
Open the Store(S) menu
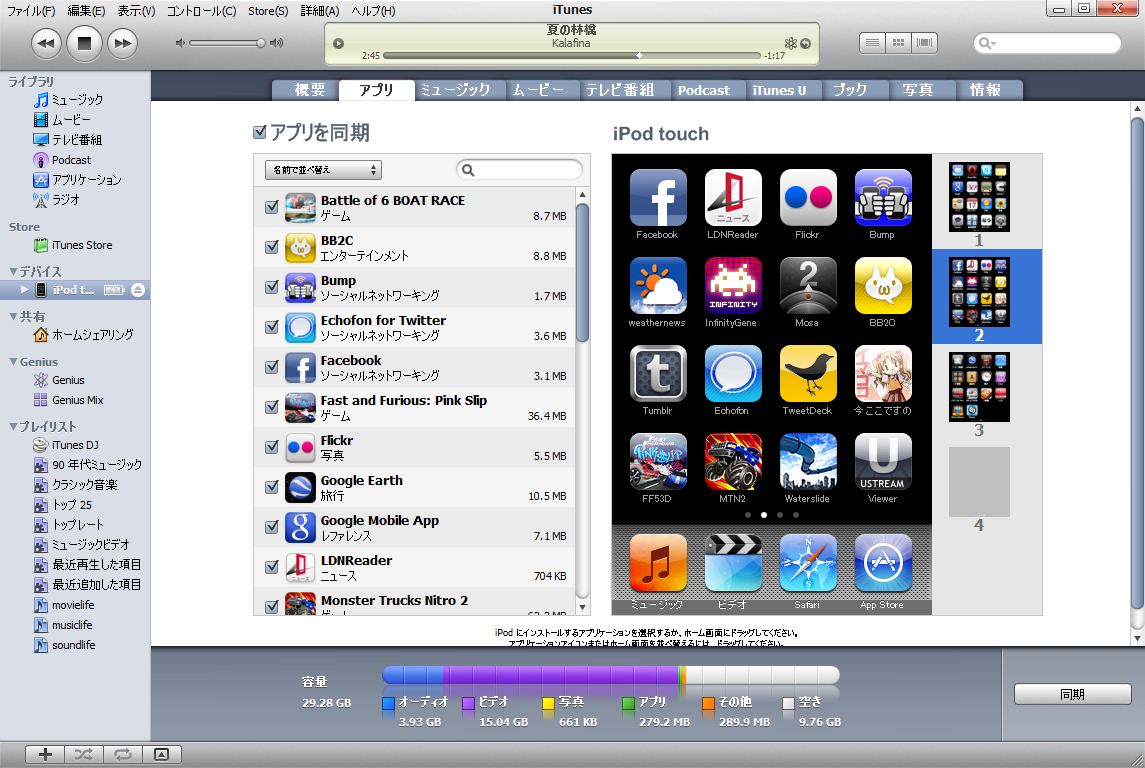[267, 11]
